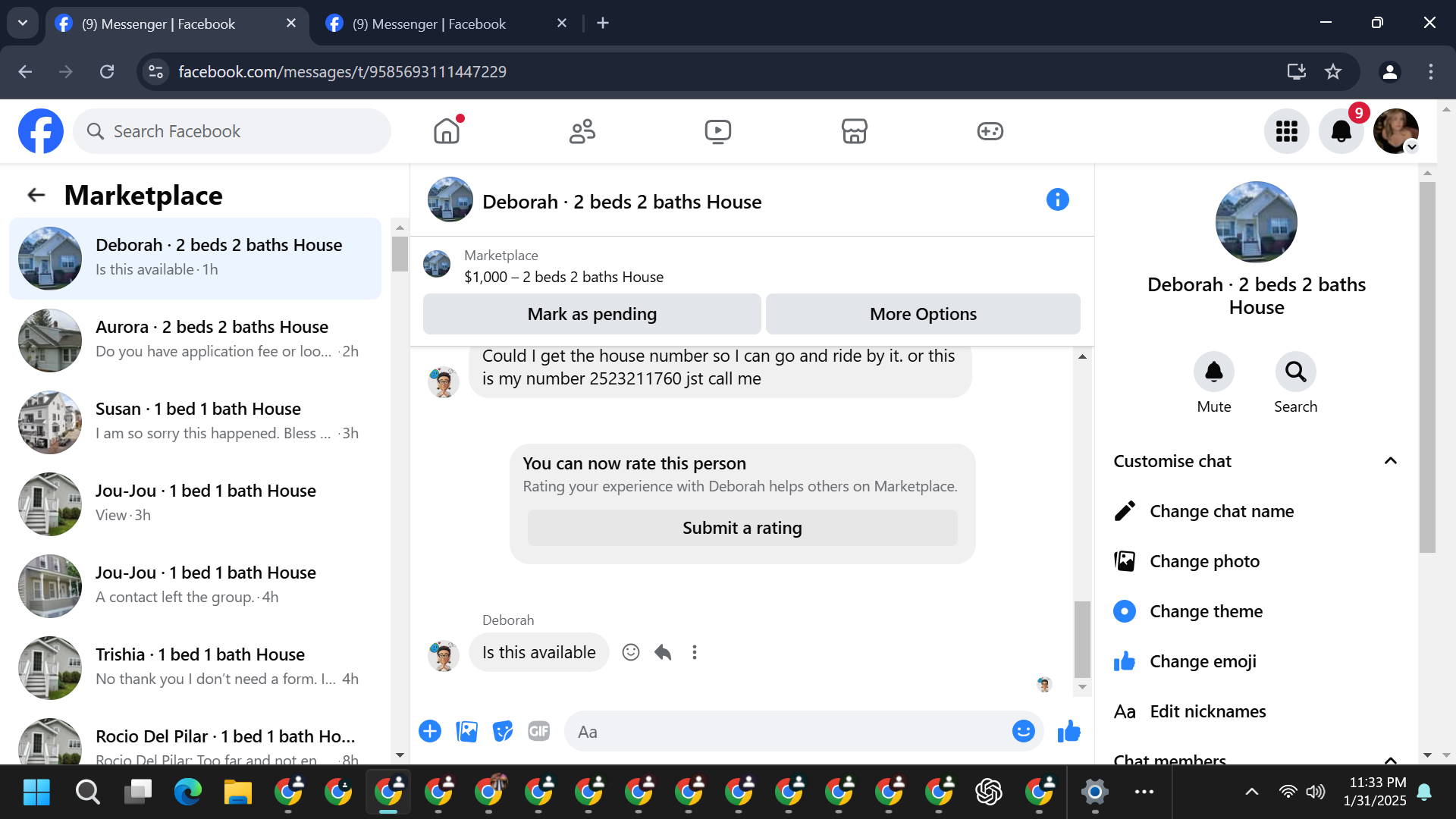This screenshot has width=1456, height=819.
Task: React to 'Is this available' message
Action: click(x=631, y=652)
